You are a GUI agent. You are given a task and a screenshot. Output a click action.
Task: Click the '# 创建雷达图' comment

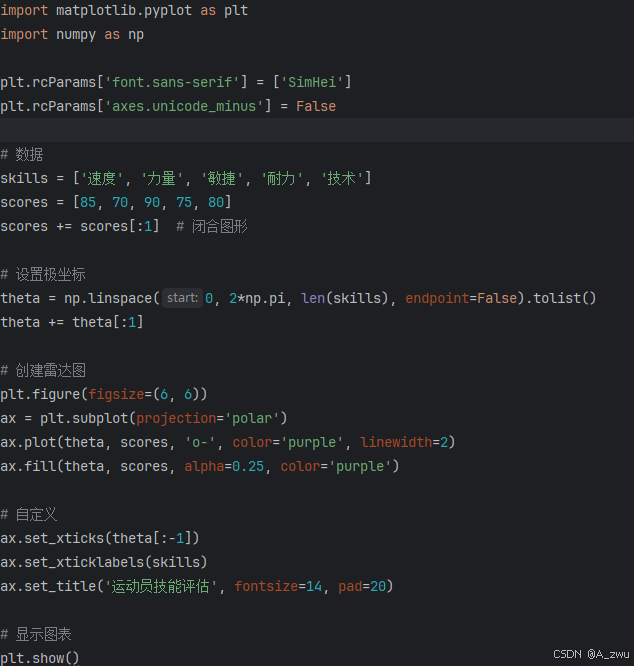[x=43, y=370]
